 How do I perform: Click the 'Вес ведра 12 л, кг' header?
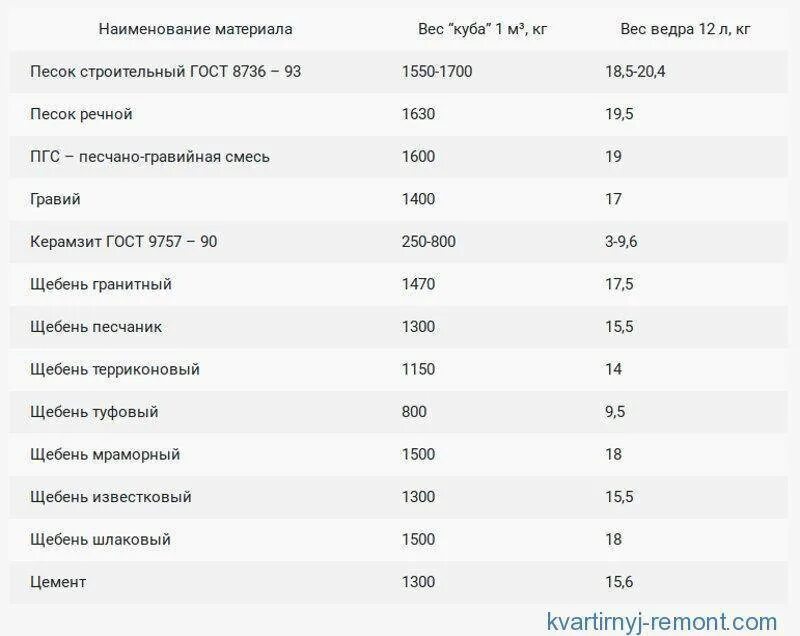coord(685,29)
